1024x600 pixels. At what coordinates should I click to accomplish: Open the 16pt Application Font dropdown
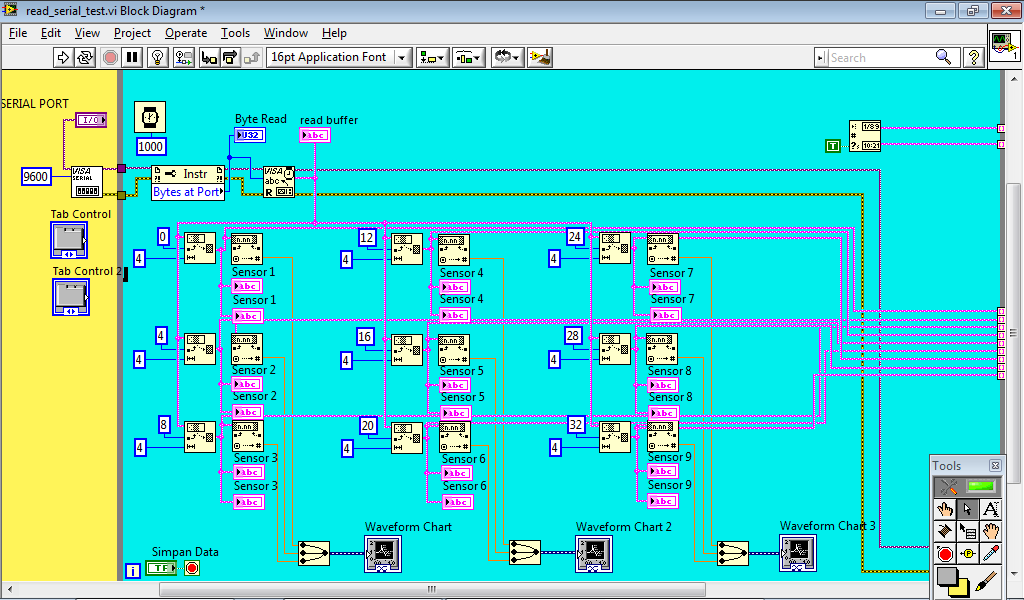[x=339, y=57]
